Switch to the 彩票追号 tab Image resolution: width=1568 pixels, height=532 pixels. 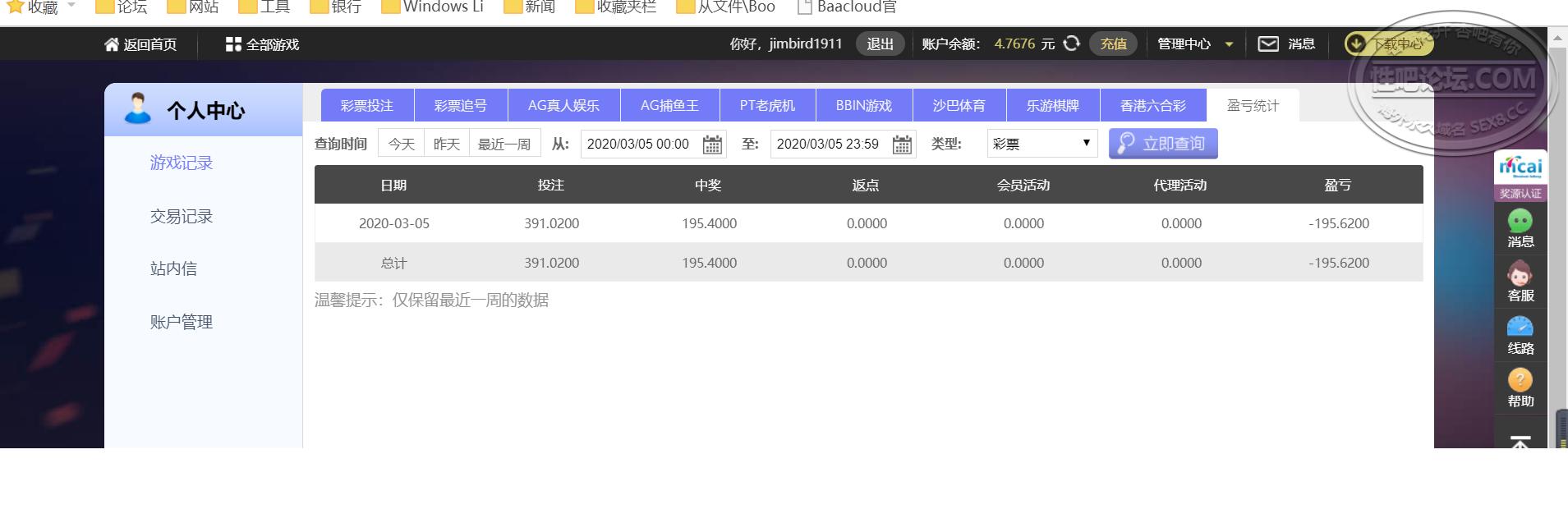click(461, 106)
